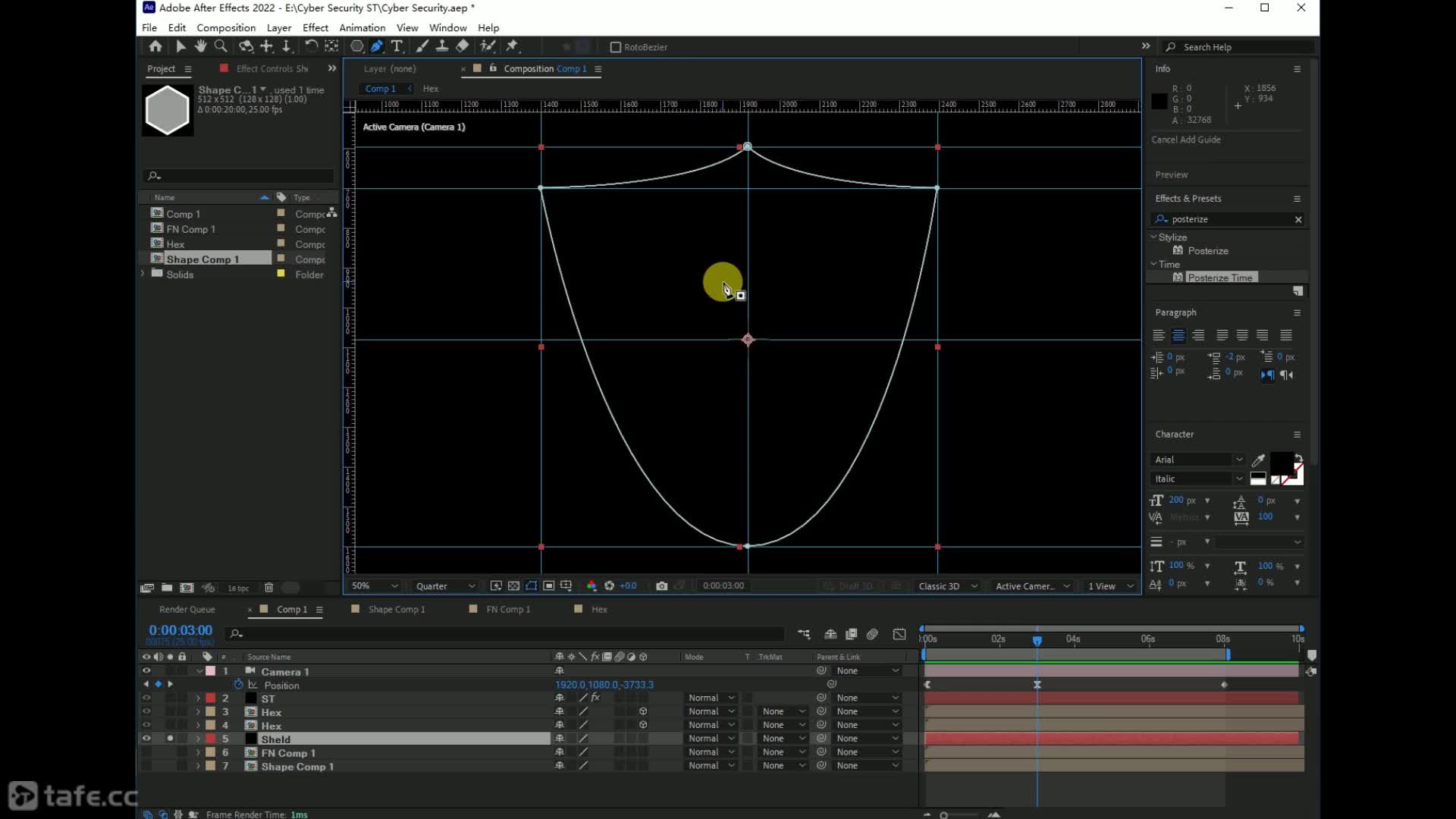Select the Pen tool
Viewport: 1456px width, 819px height.
pos(377,46)
